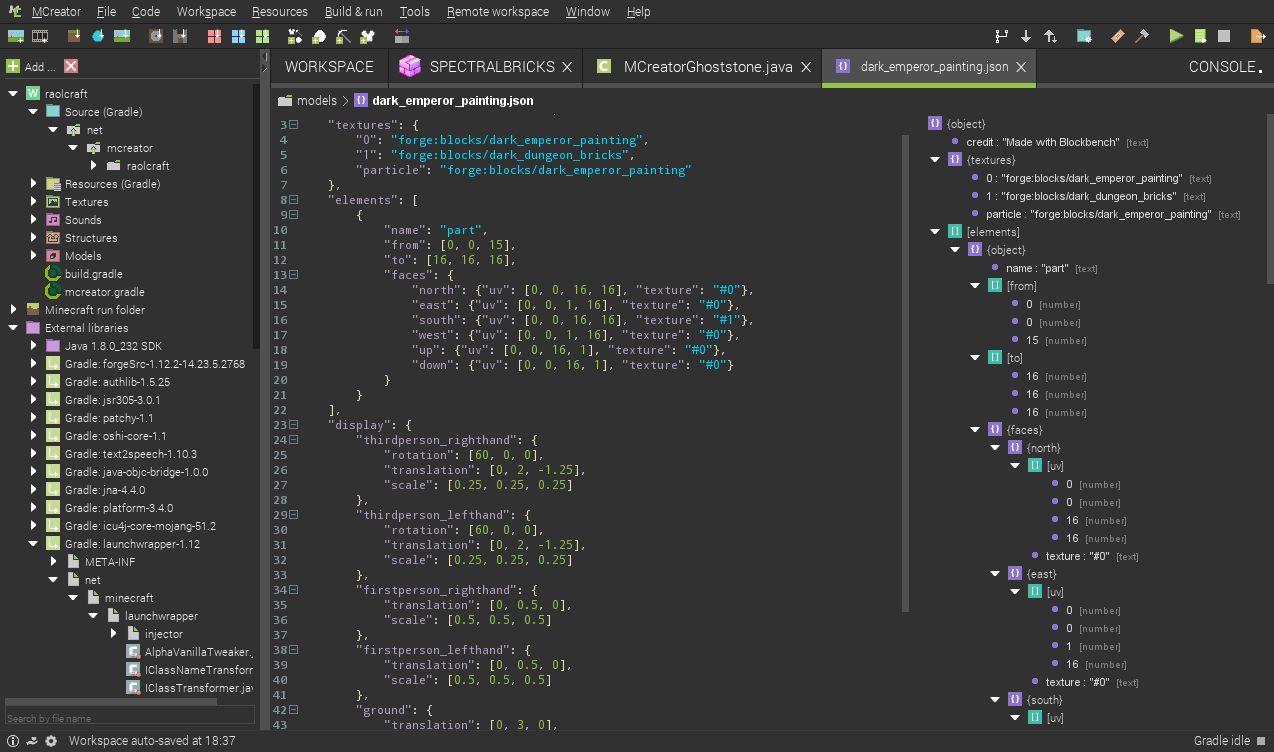Select the Gradle: forgeSrc-1.12.2-14.23.5.2768 library
Viewport: 1274px width, 752px height.
point(155,364)
